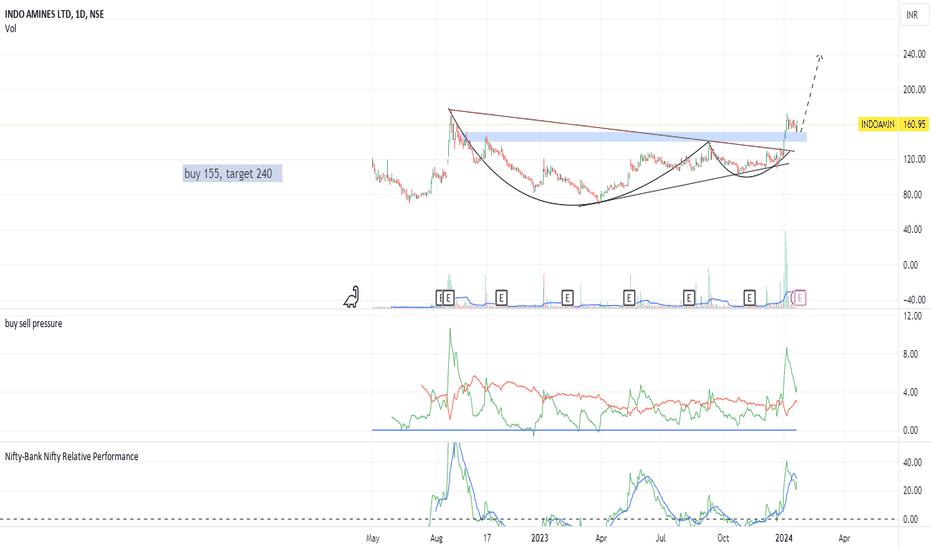
Task: Open front E marker of the overlapping Aug pair
Action: coord(449,298)
